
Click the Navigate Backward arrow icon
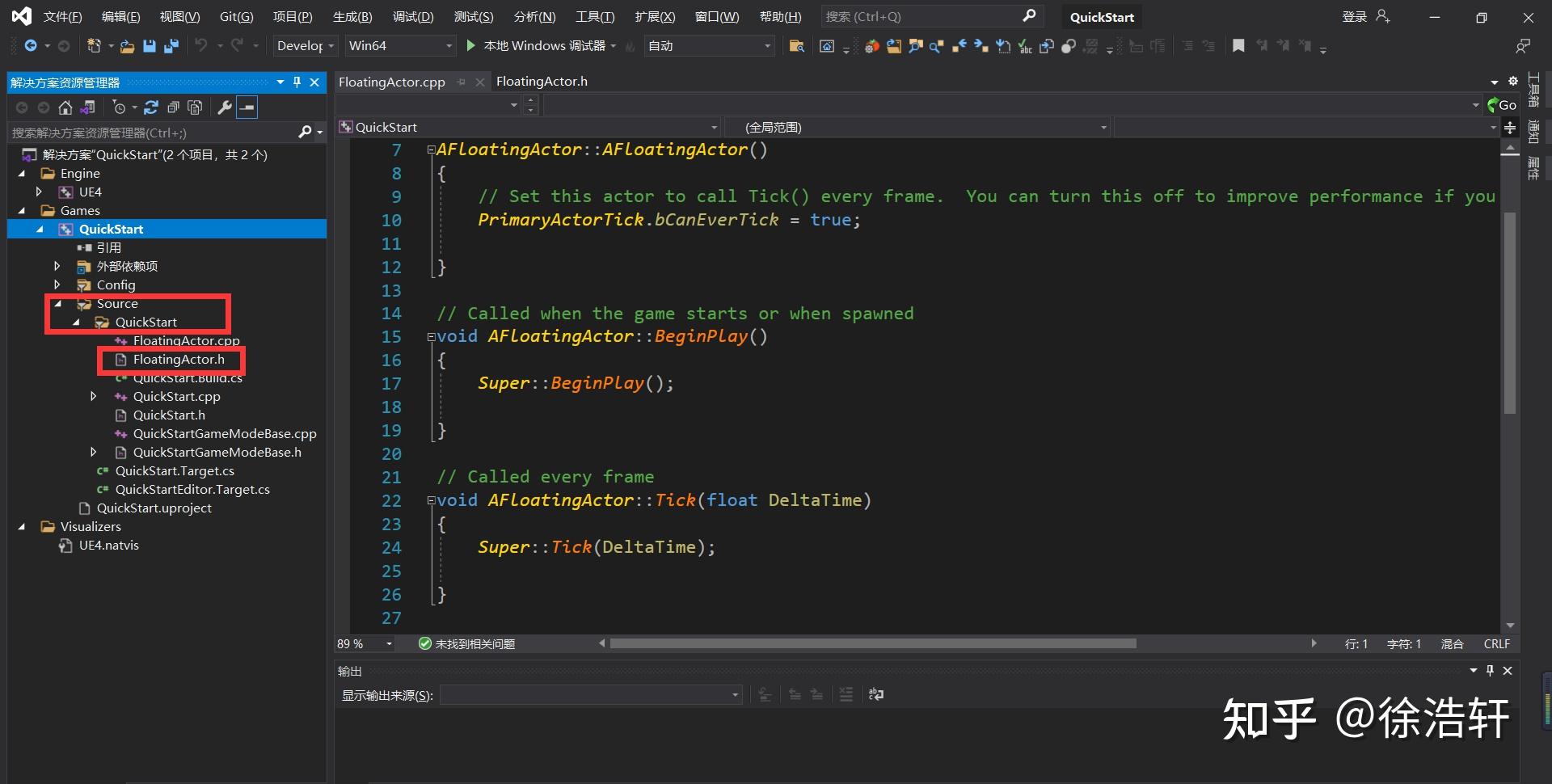(x=31, y=46)
